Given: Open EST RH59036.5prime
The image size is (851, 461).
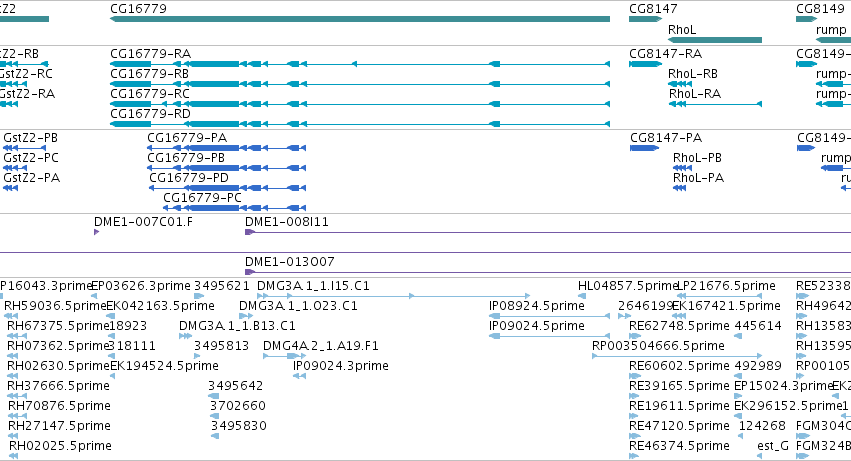Looking at the screenshot, I should click(x=55, y=306).
